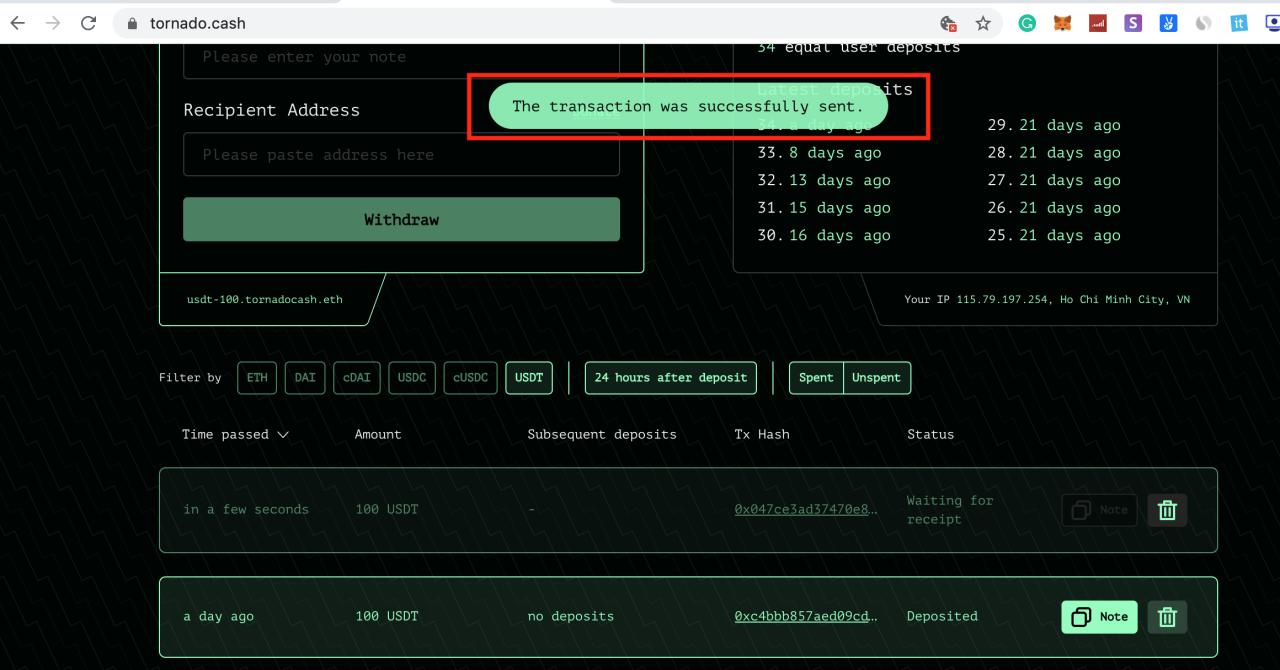Screen dimensions: 1280x670
Task: Click the "Recipient Address" label
Action: pyautogui.click(x=271, y=110)
